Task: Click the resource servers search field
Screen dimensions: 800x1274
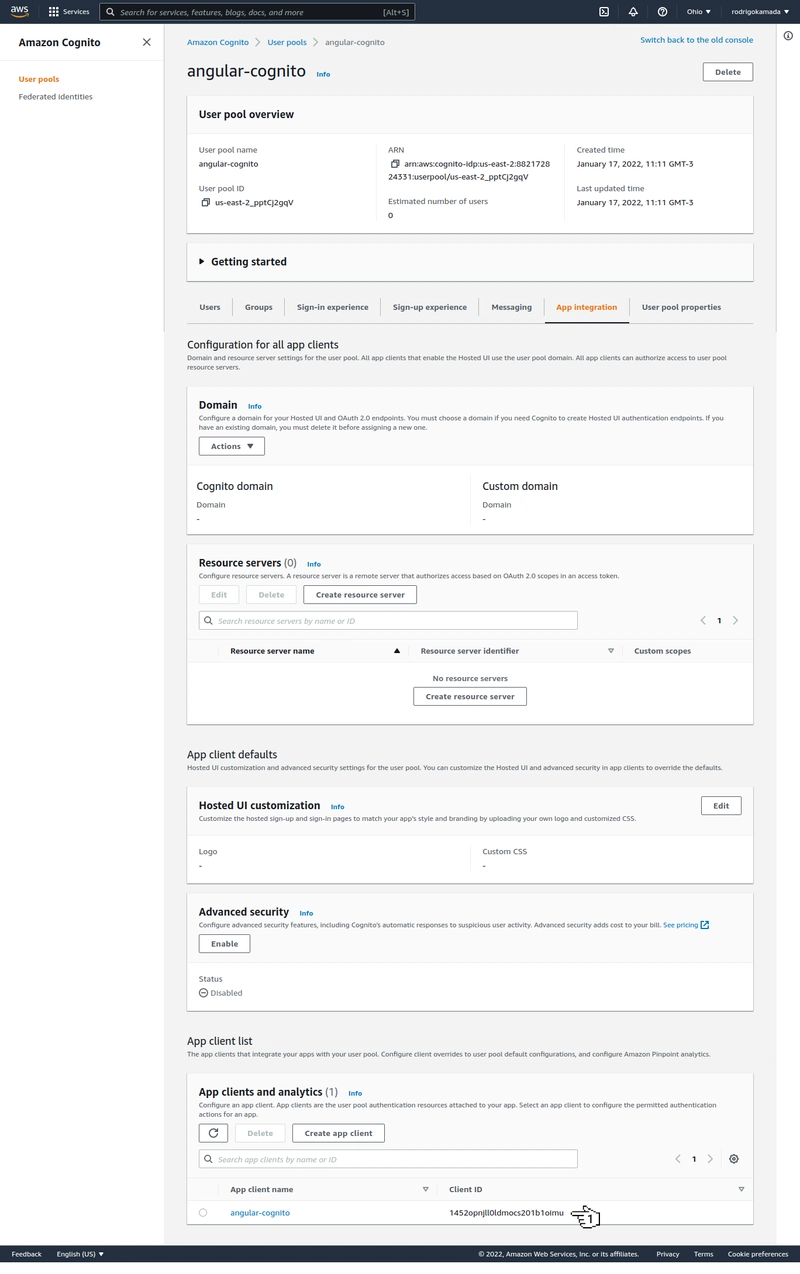Action: coord(388,621)
